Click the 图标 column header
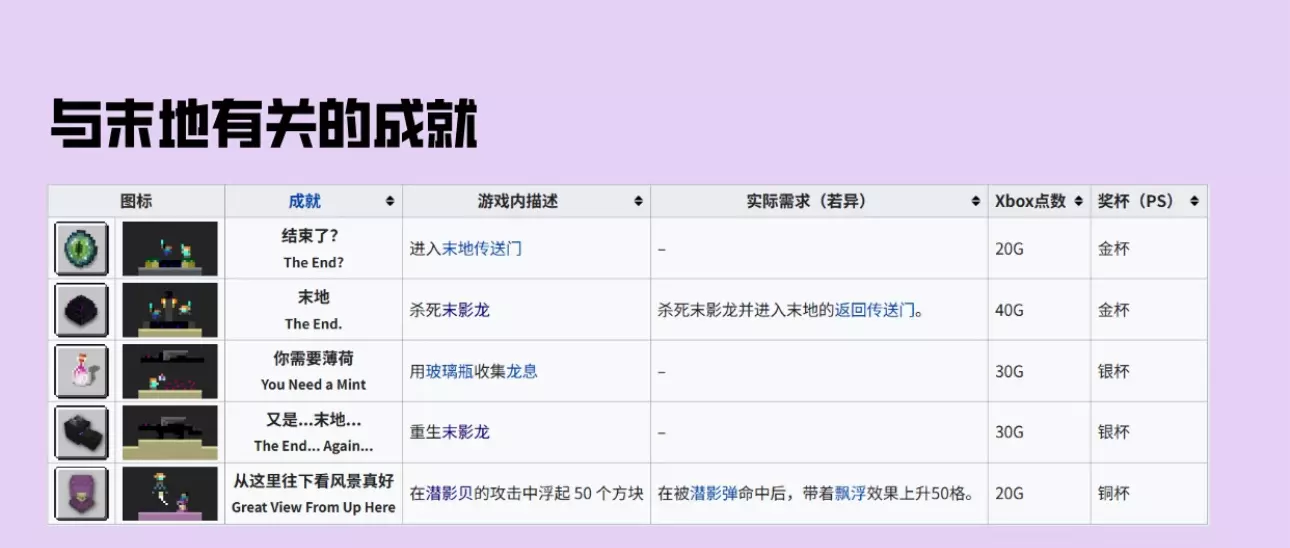This screenshot has width=1290, height=548. [x=136, y=201]
